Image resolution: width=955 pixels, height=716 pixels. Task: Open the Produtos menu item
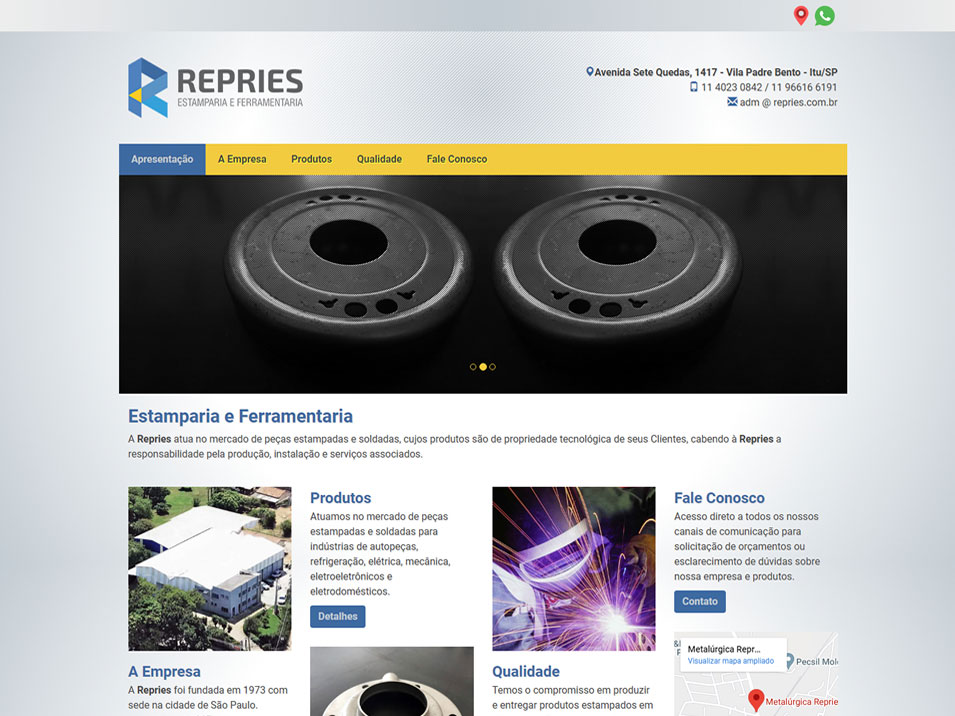click(311, 159)
